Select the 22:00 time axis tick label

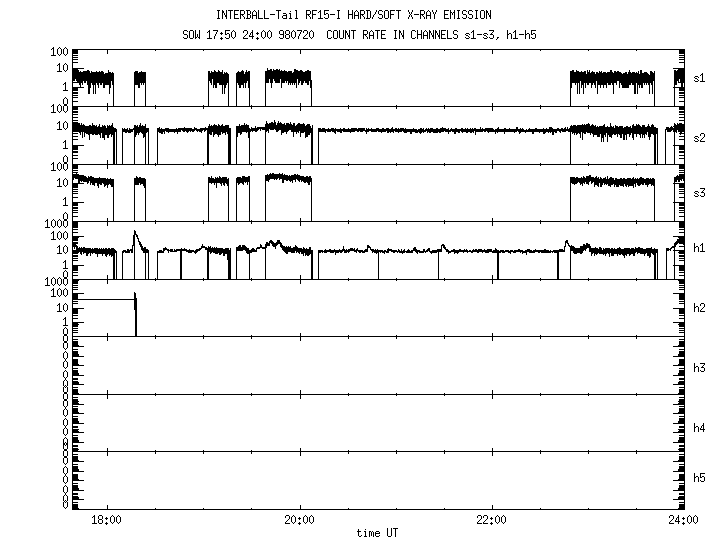491,520
